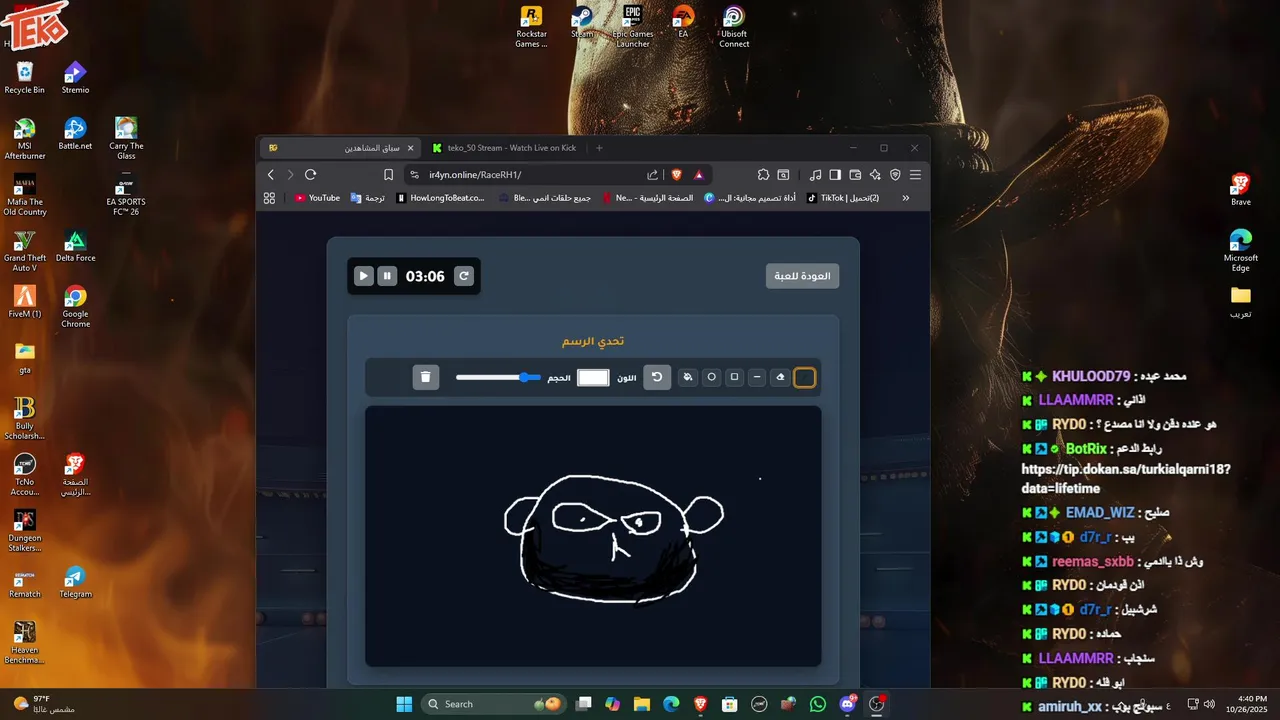Open the HowLongToBeat bookmark

(440, 198)
